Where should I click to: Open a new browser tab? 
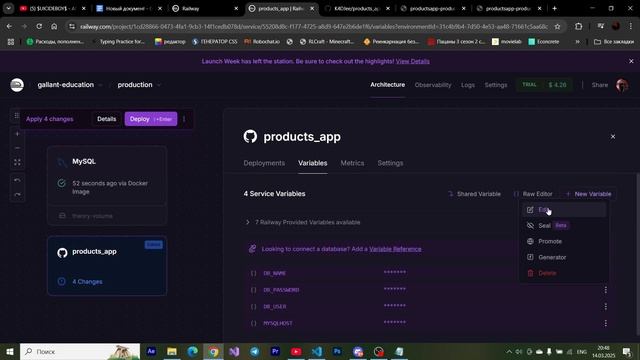(x=554, y=8)
